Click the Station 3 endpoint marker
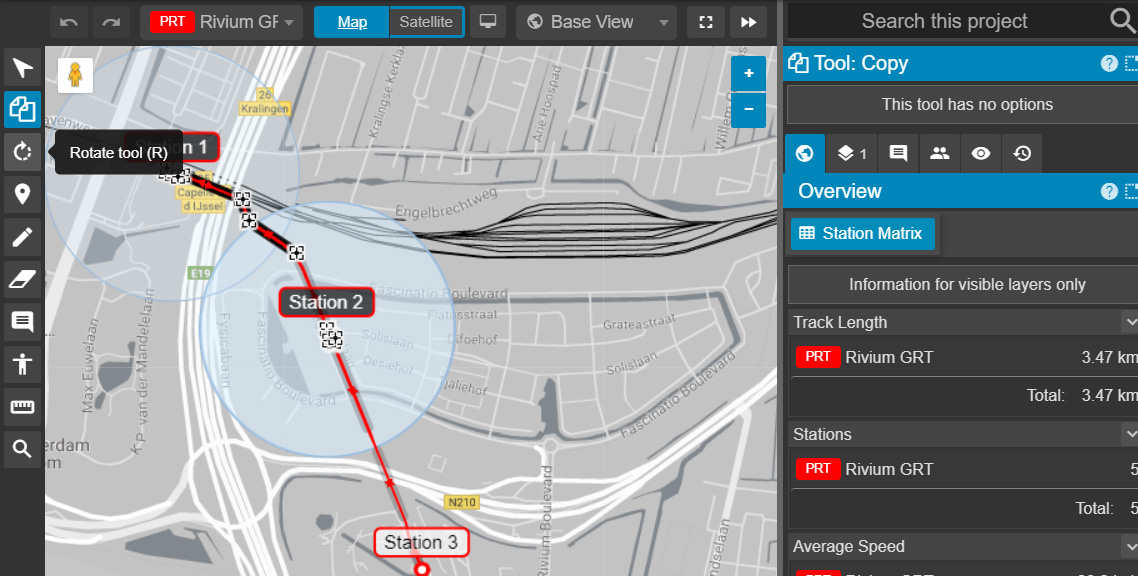This screenshot has height=576, width=1138. click(x=422, y=569)
